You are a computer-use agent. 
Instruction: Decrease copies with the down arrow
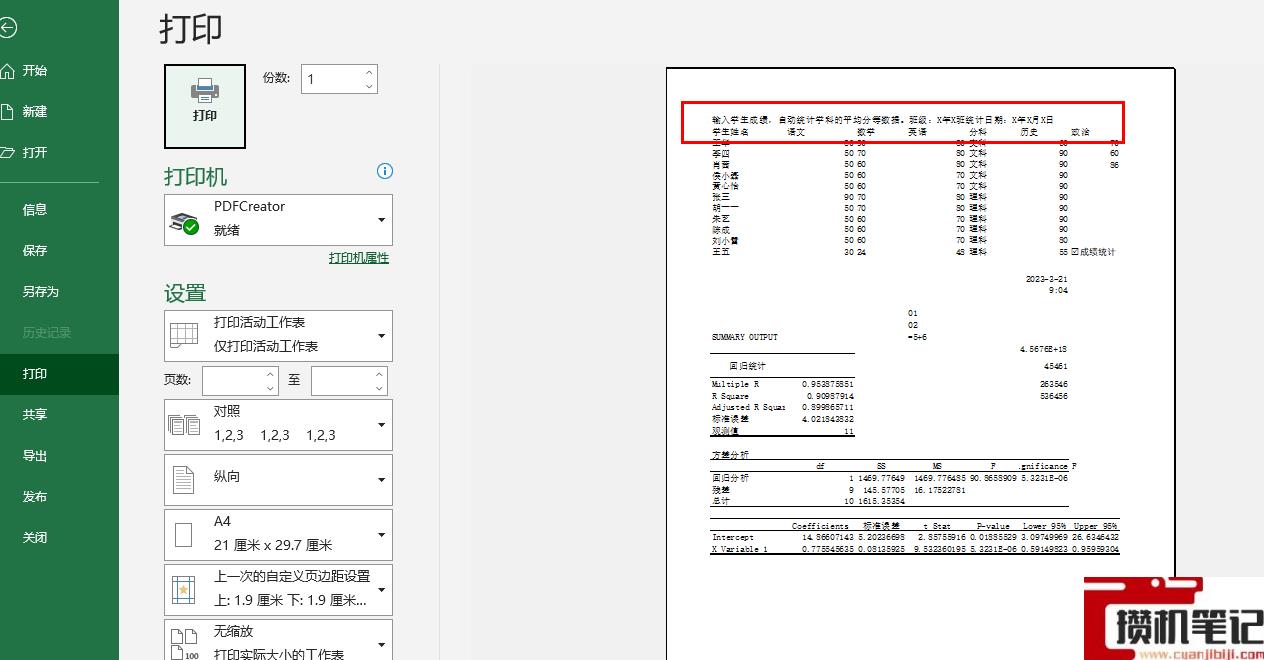click(369, 87)
